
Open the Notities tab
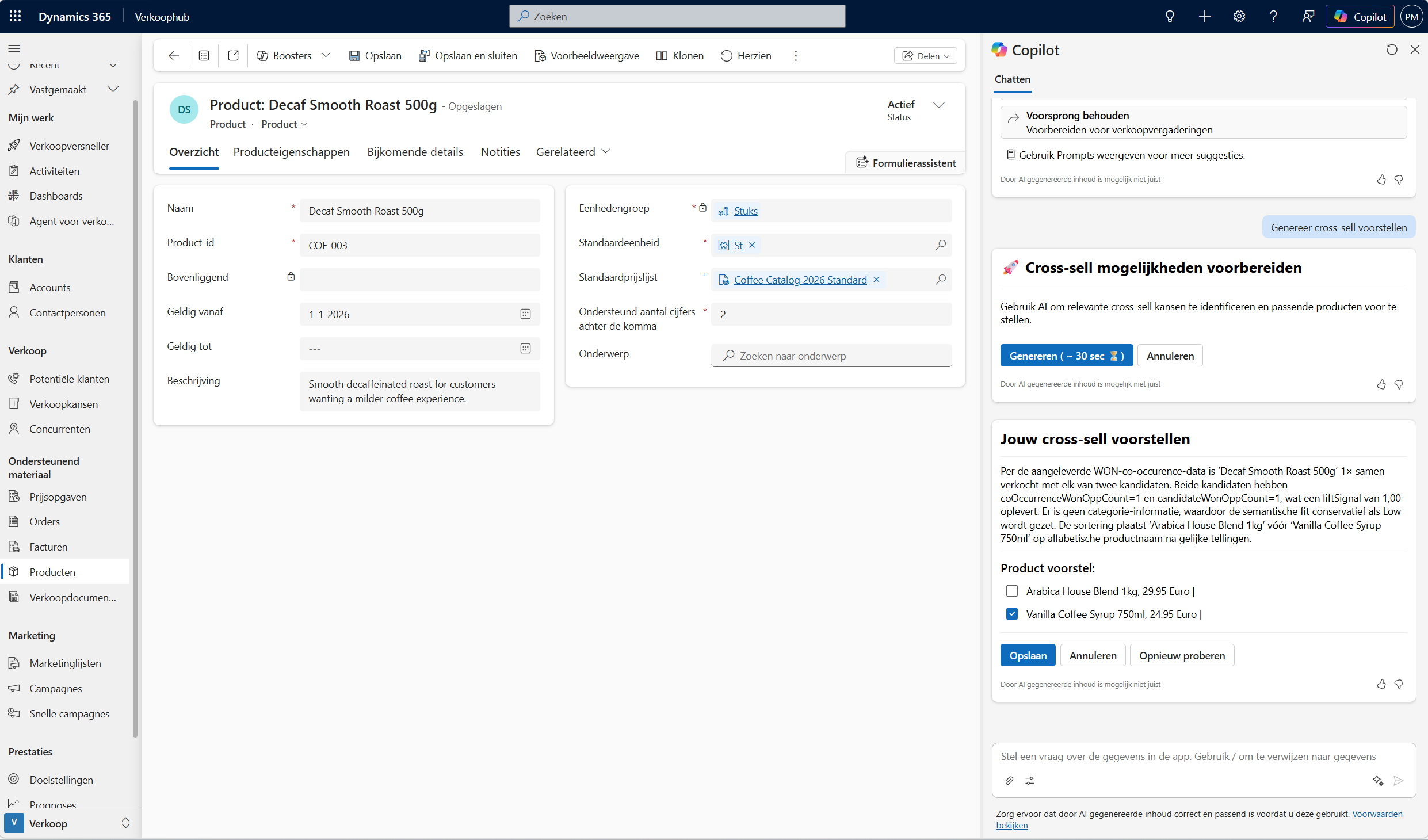point(500,152)
